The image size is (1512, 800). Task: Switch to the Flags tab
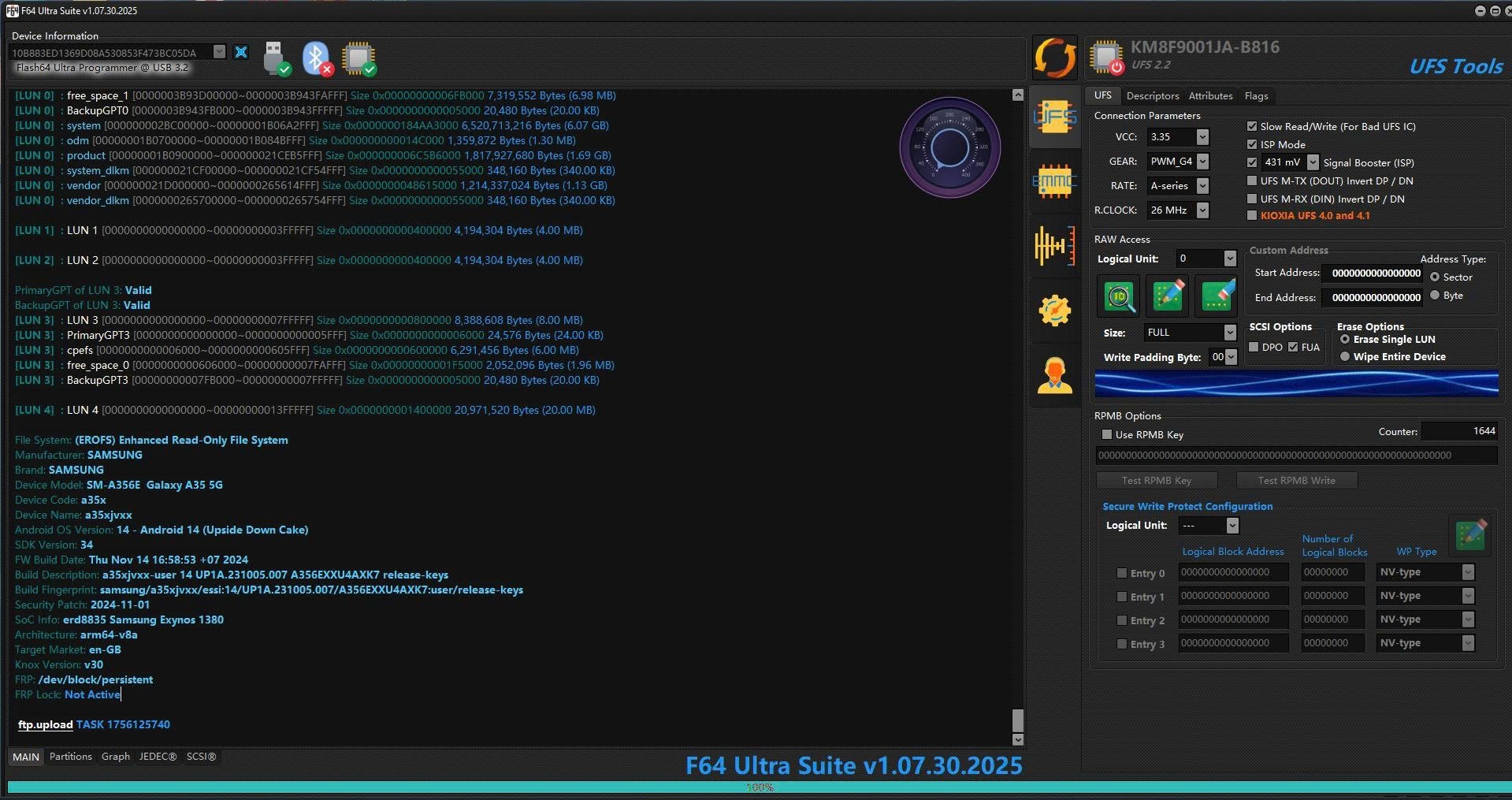(x=1256, y=96)
